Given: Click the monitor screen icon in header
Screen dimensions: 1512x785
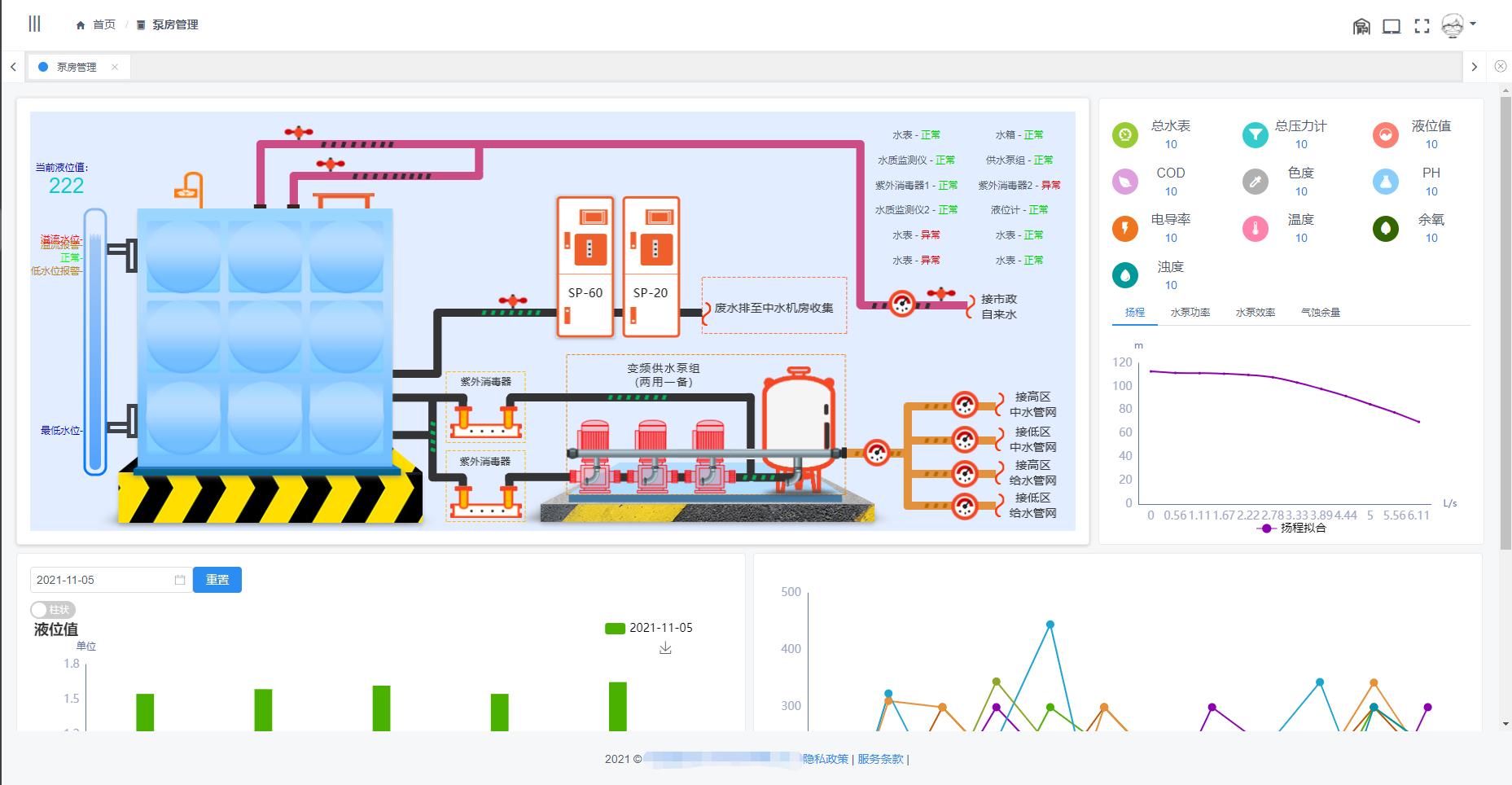Looking at the screenshot, I should (x=1391, y=26).
